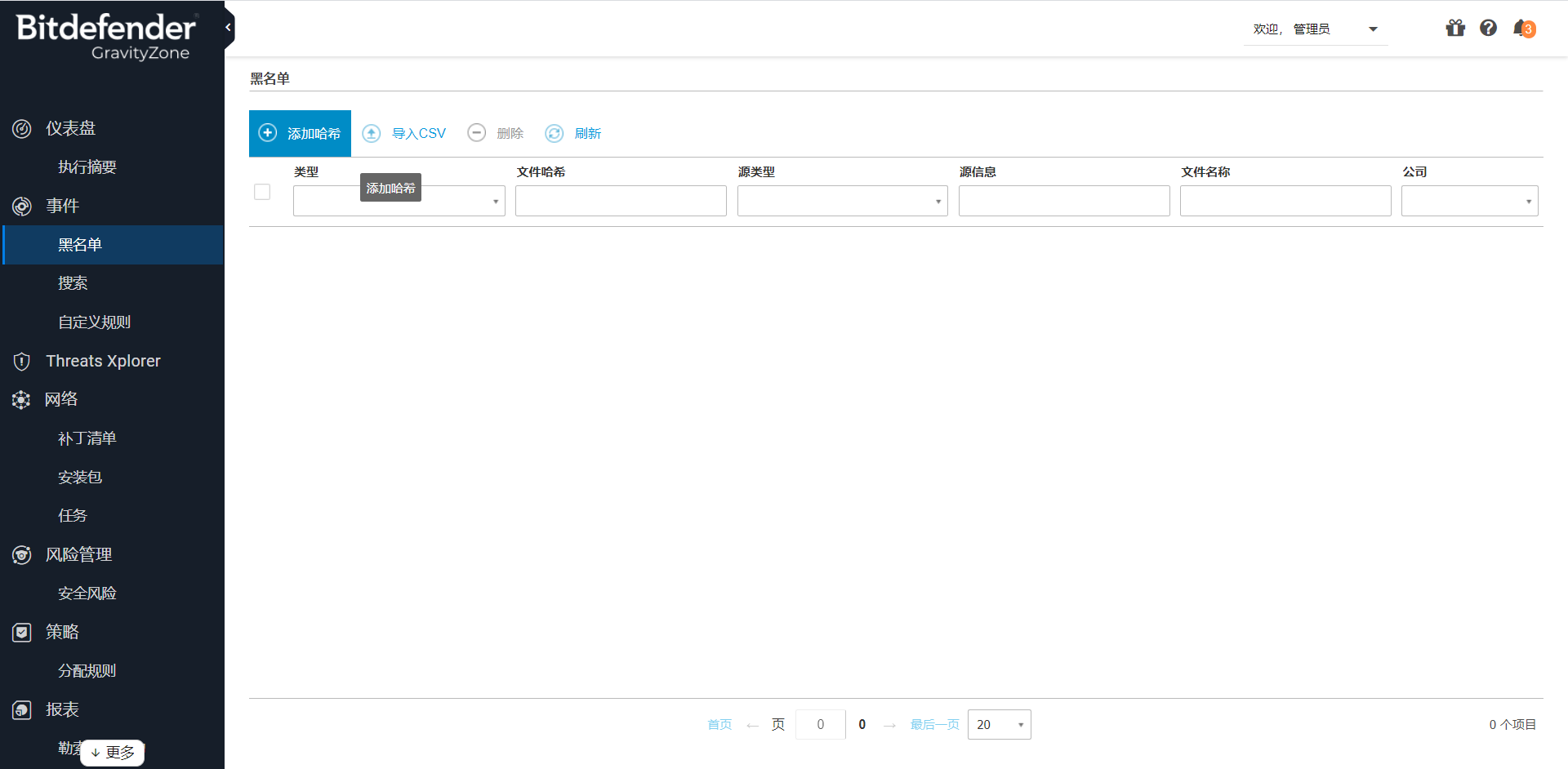Open 搜索 under 事件
Screen dimensions: 1568x769
click(73, 283)
